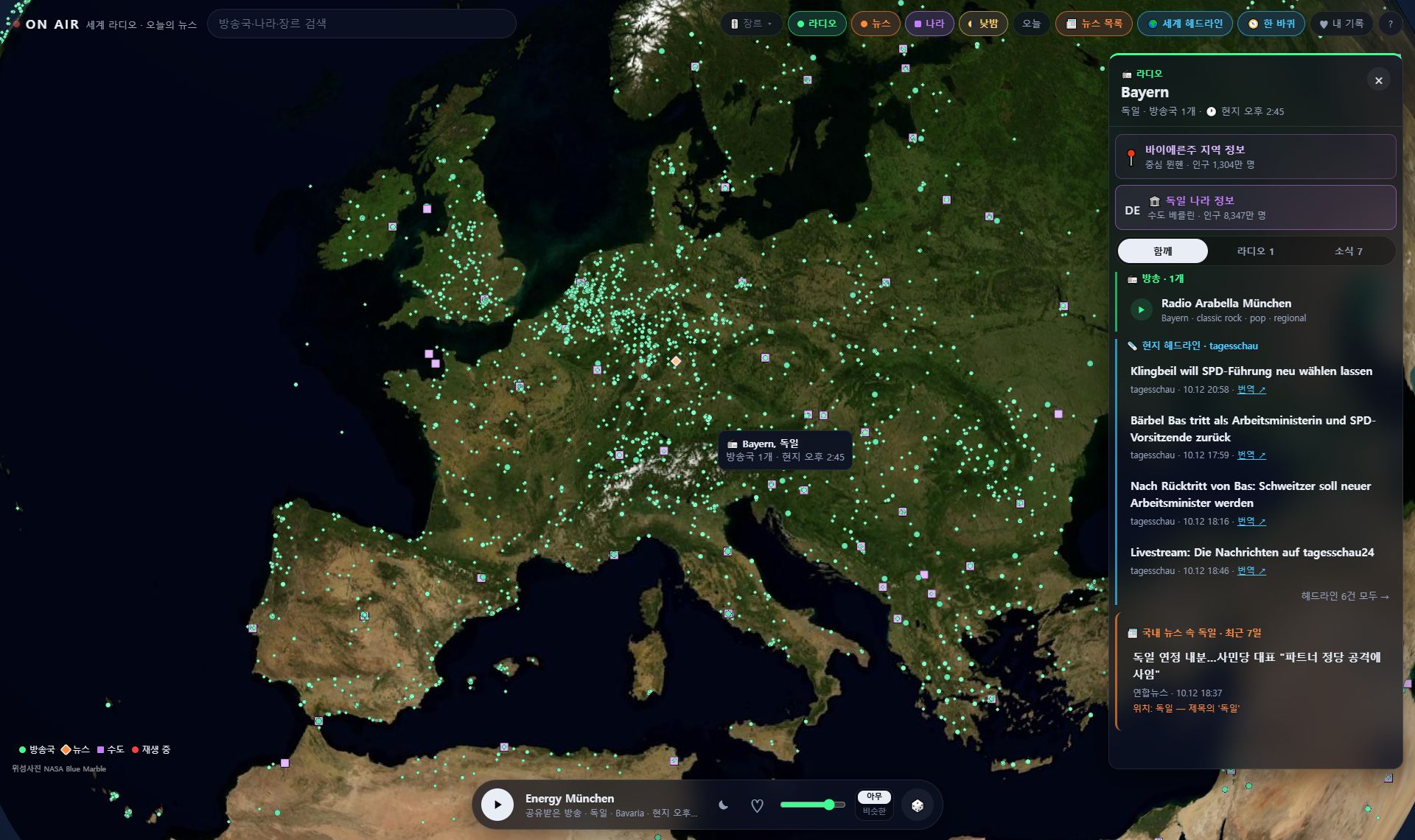The height and width of the screenshot is (840, 1415).
Task: Open Klingbeil will SPD-Führung headline
Action: pos(1251,371)
